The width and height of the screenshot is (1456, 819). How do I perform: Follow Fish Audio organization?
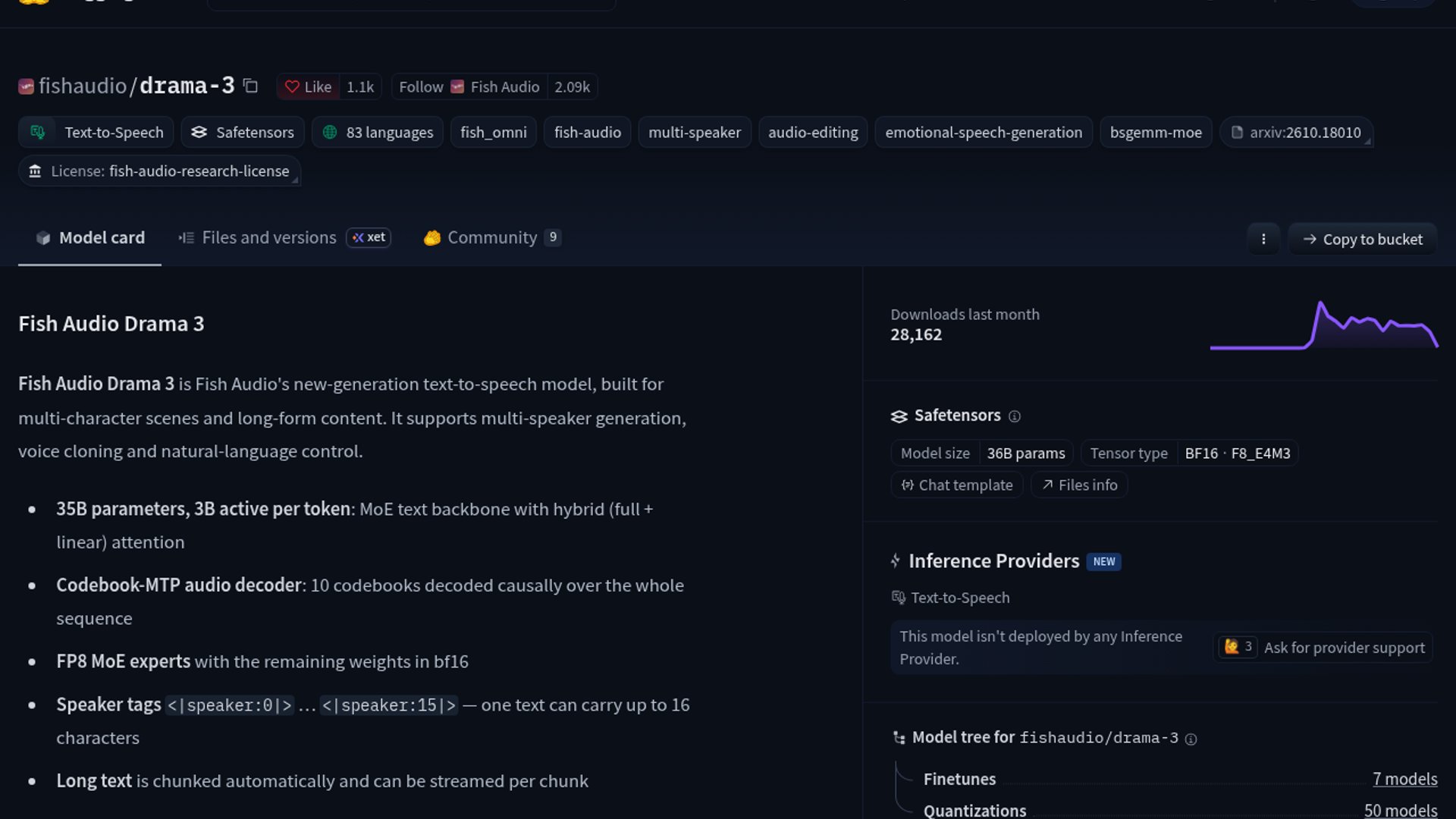pos(469,87)
